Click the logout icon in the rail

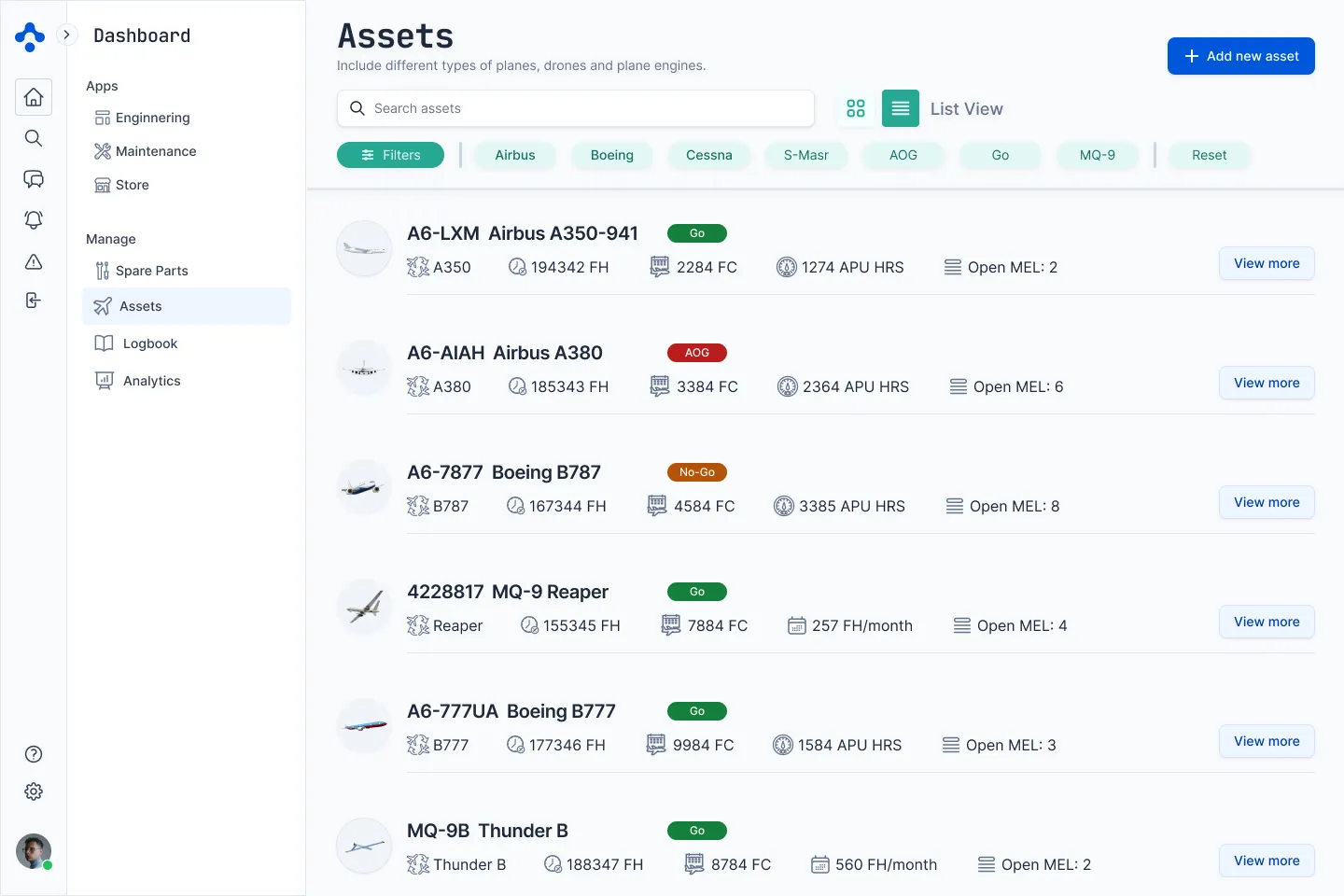(34, 301)
